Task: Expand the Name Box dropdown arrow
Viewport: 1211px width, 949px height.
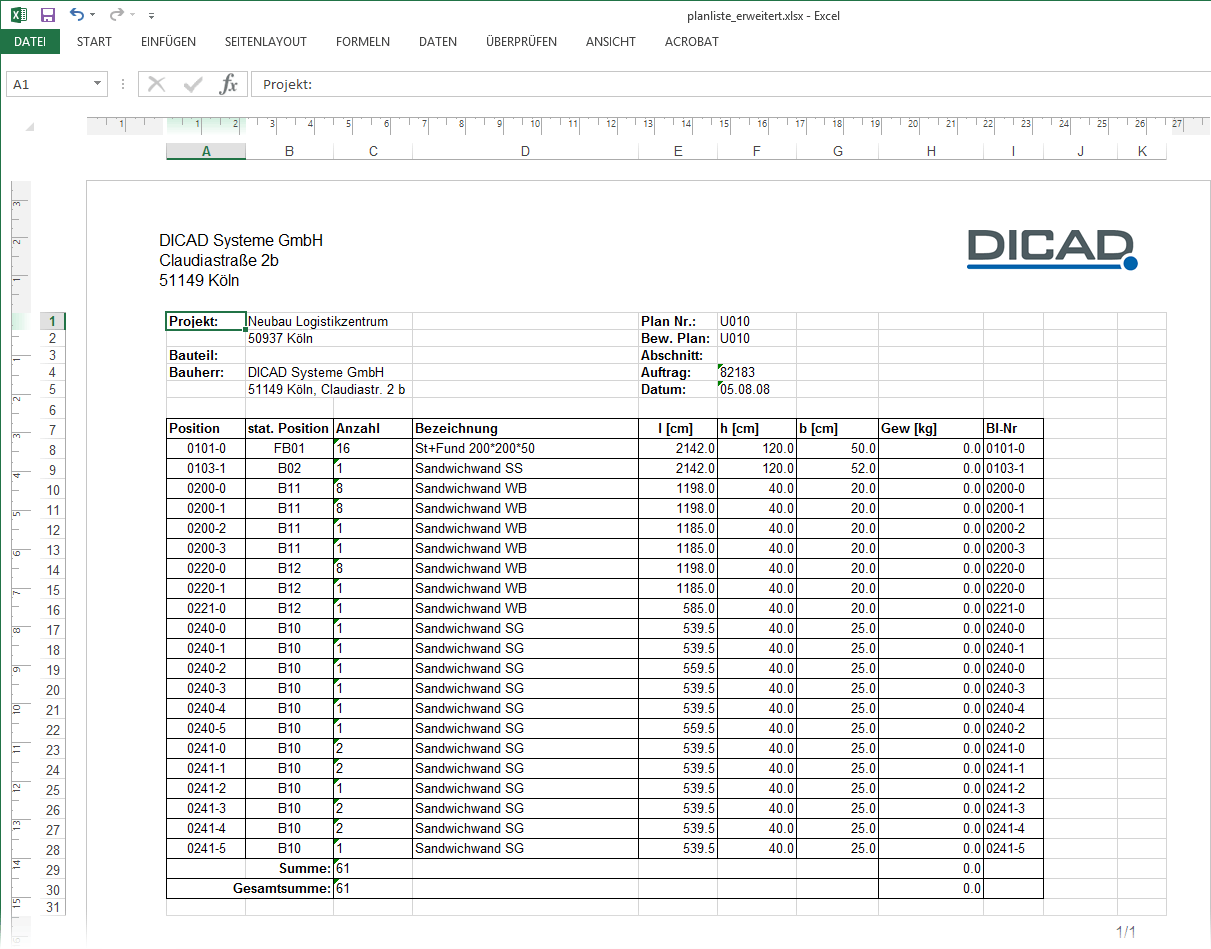Action: 98,85
